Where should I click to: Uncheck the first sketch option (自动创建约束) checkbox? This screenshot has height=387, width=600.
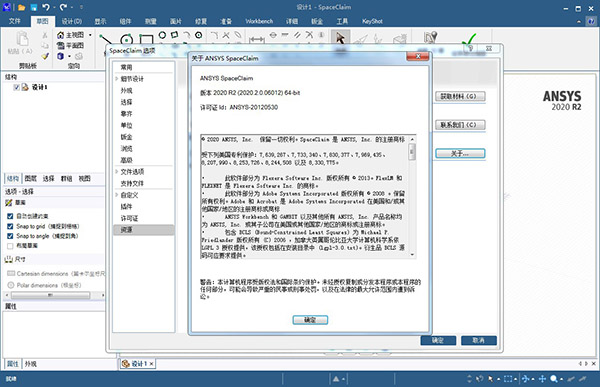10,216
